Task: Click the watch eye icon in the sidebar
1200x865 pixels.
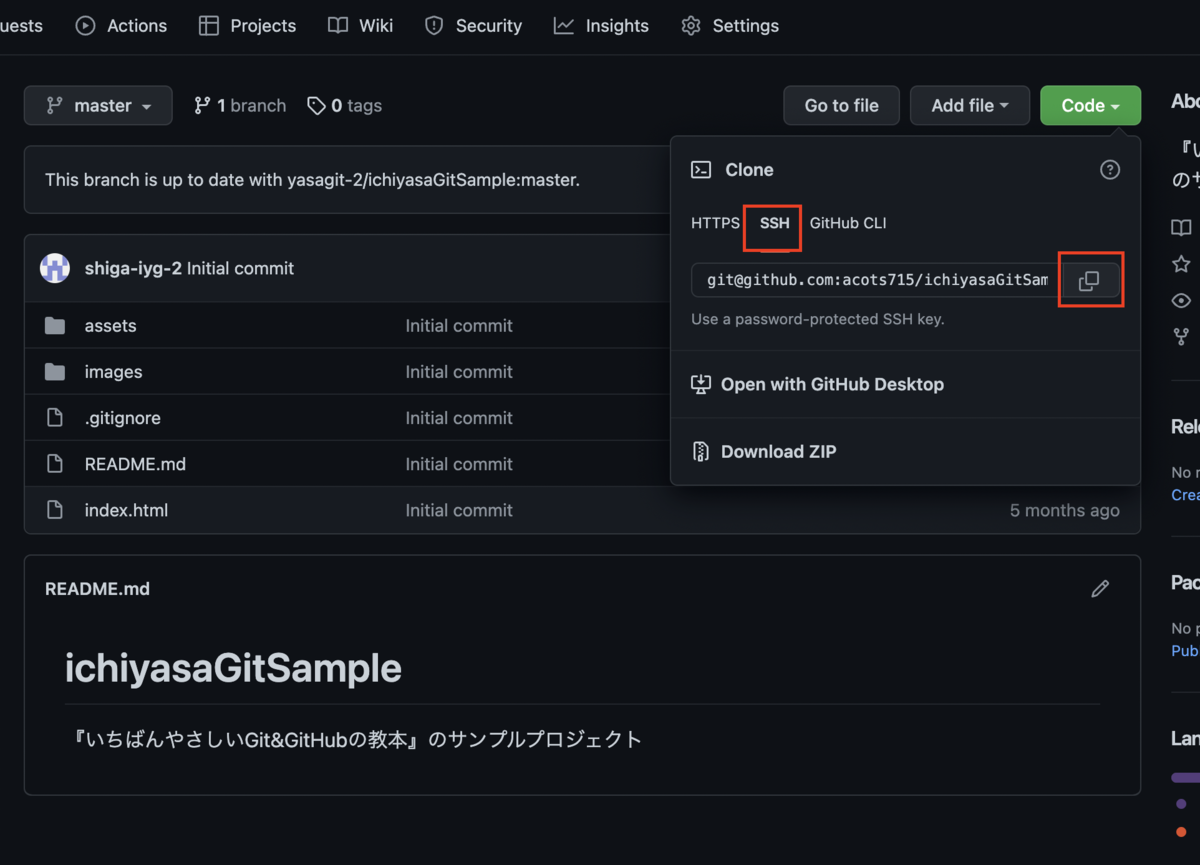Action: tap(1181, 300)
